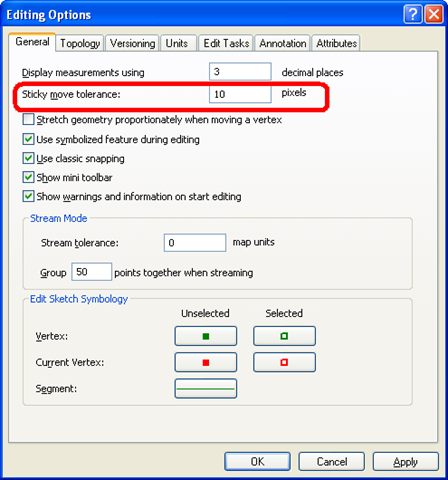Click the 'pixels' unit label
The height and width of the screenshot is (480, 448).
tap(294, 93)
